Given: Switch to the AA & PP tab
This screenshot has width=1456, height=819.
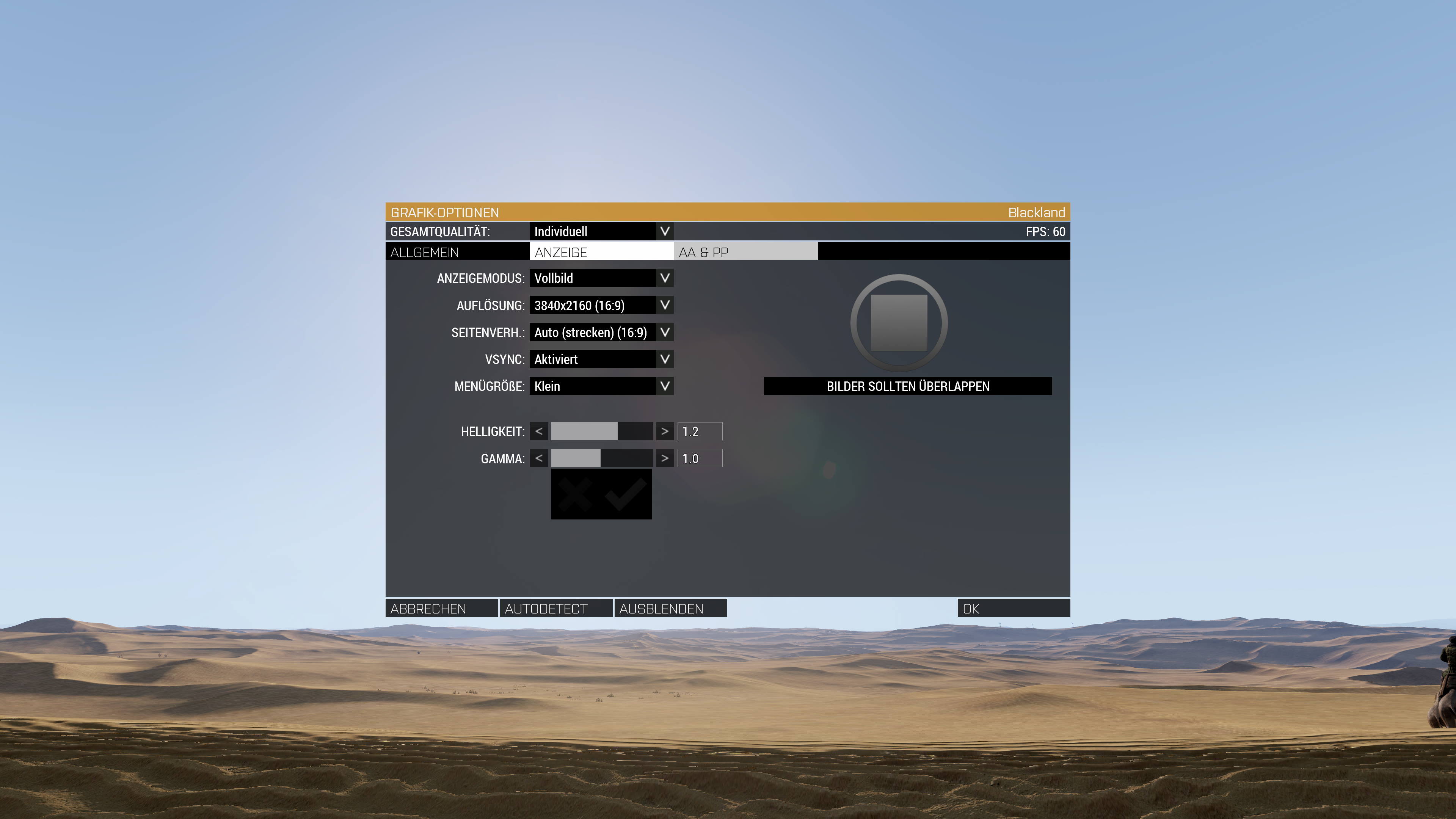Looking at the screenshot, I should click(745, 252).
